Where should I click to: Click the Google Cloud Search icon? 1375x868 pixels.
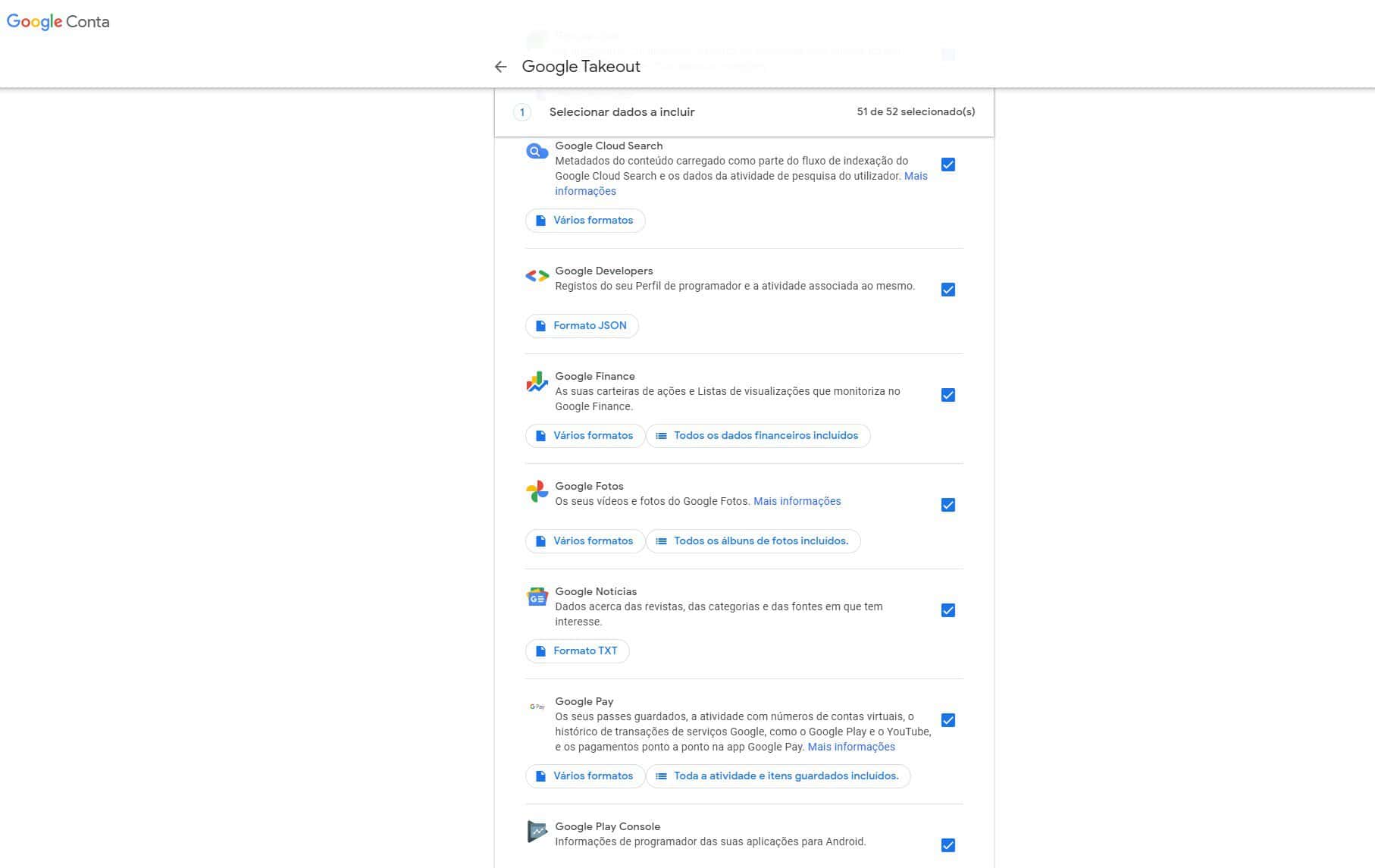(x=537, y=152)
